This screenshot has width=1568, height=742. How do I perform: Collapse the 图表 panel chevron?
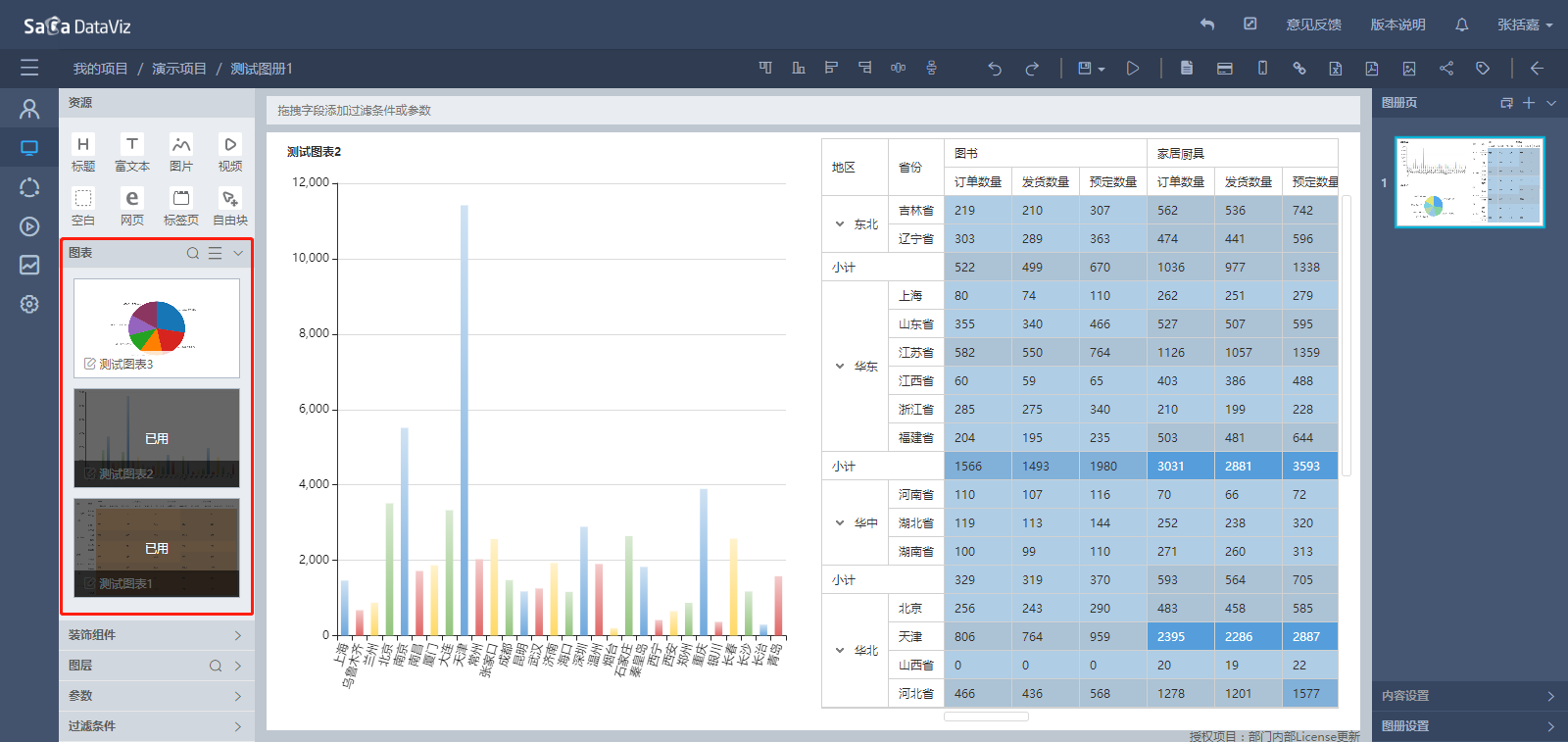237,253
